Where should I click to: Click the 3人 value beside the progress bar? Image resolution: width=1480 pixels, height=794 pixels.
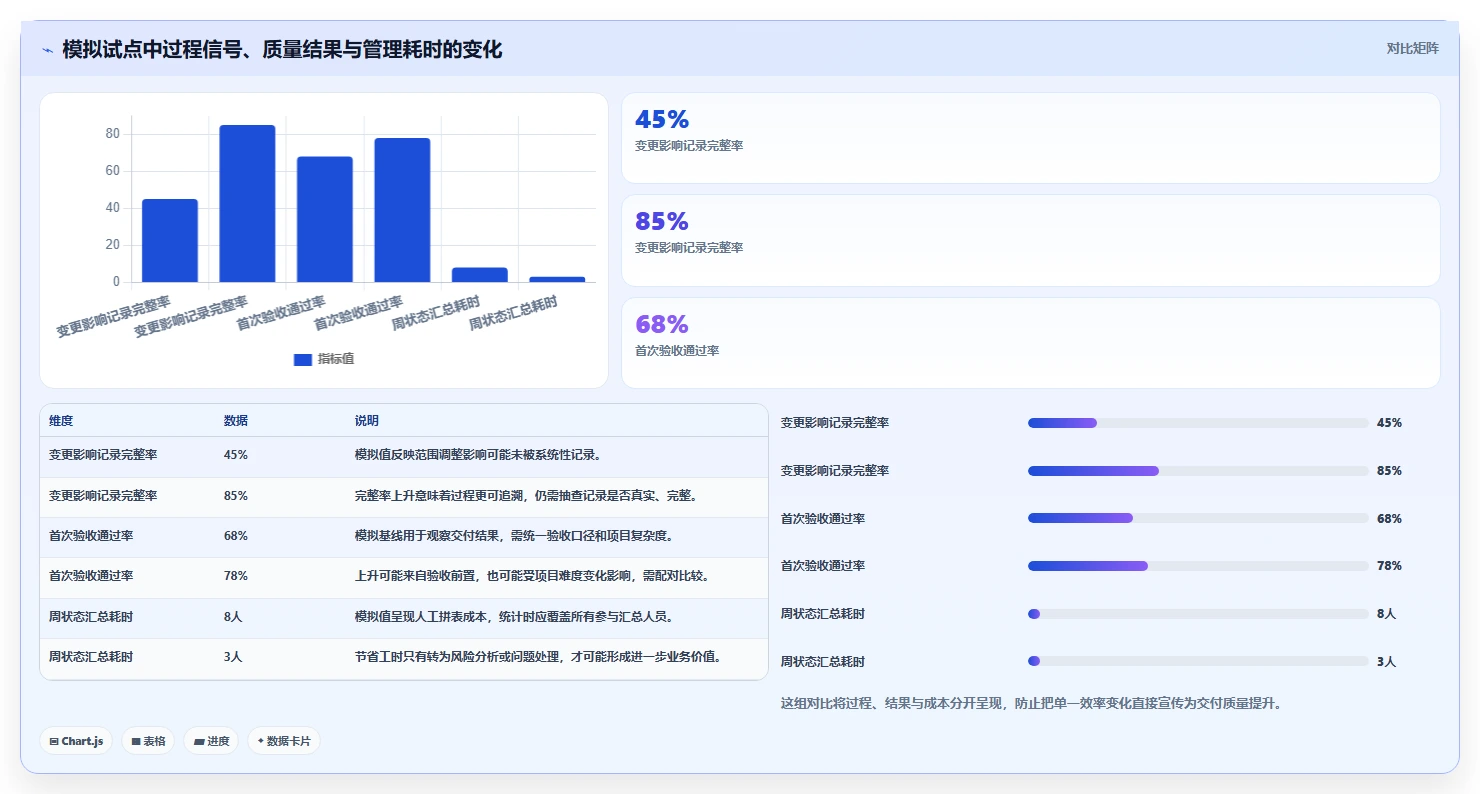(x=1386, y=661)
